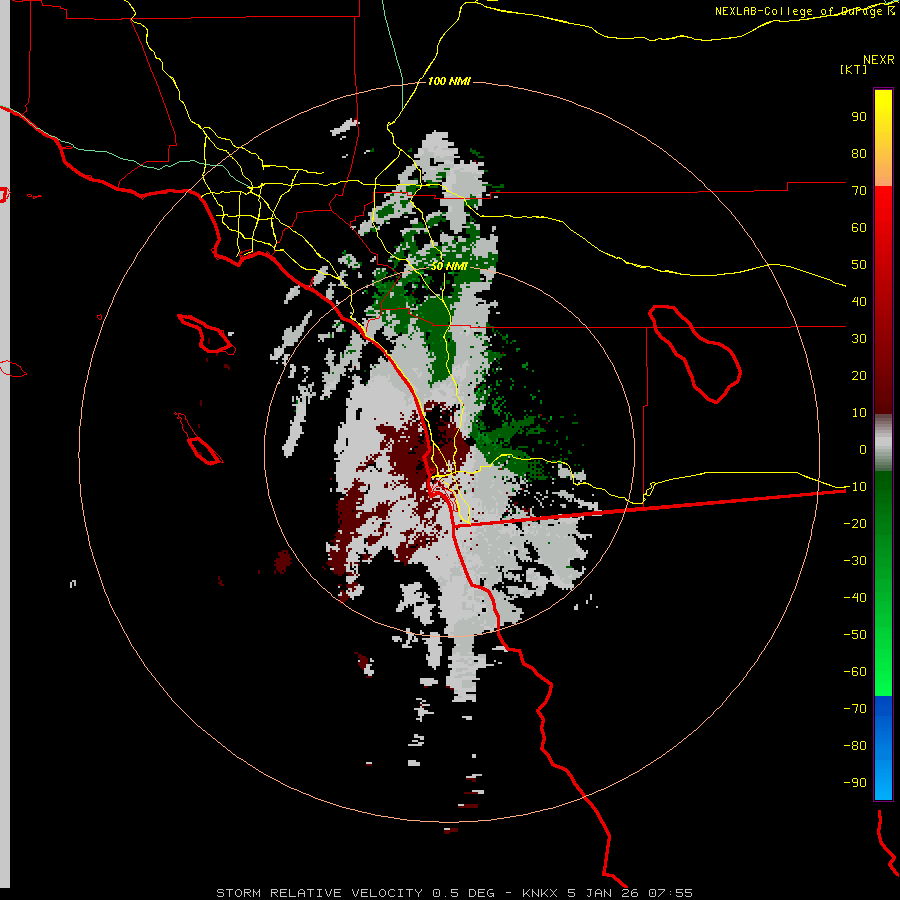
Task: Click the 0.5 DEG elevation text
Action: [463, 893]
